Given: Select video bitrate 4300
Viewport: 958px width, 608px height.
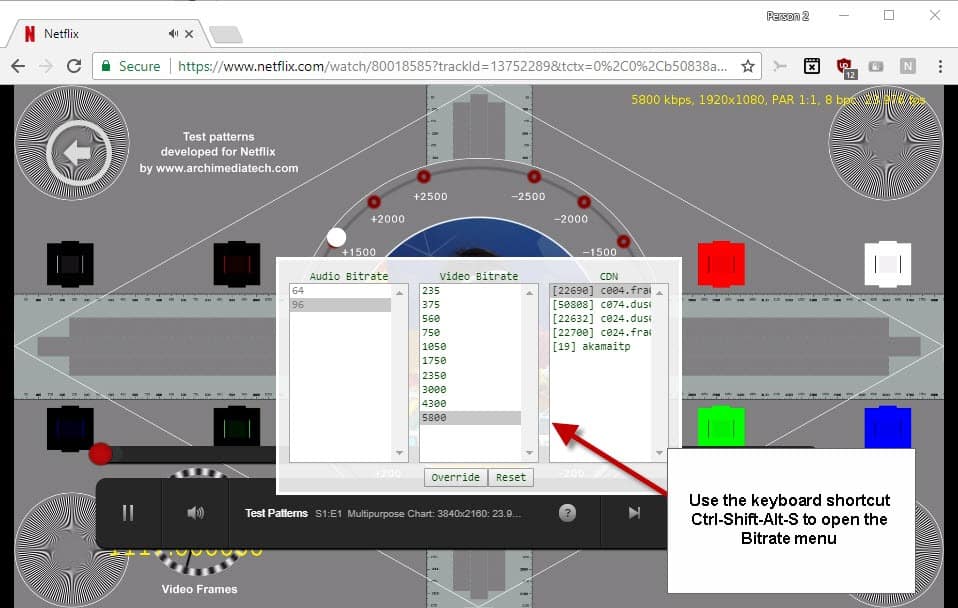Looking at the screenshot, I should point(470,404).
